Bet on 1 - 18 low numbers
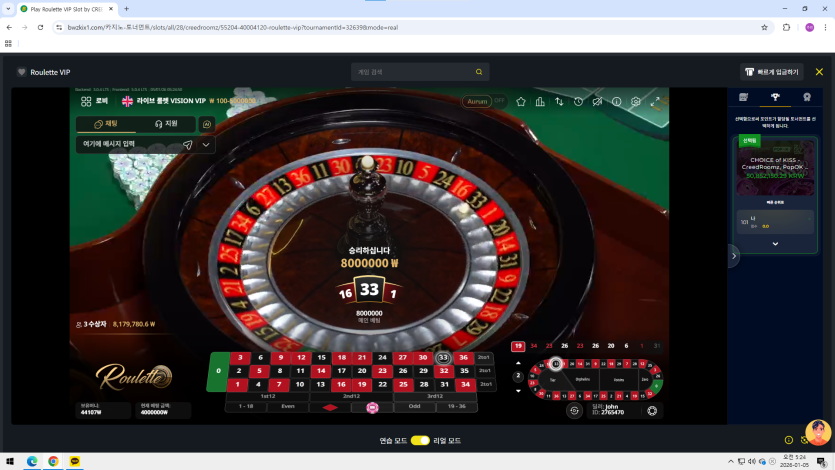 [246, 407]
